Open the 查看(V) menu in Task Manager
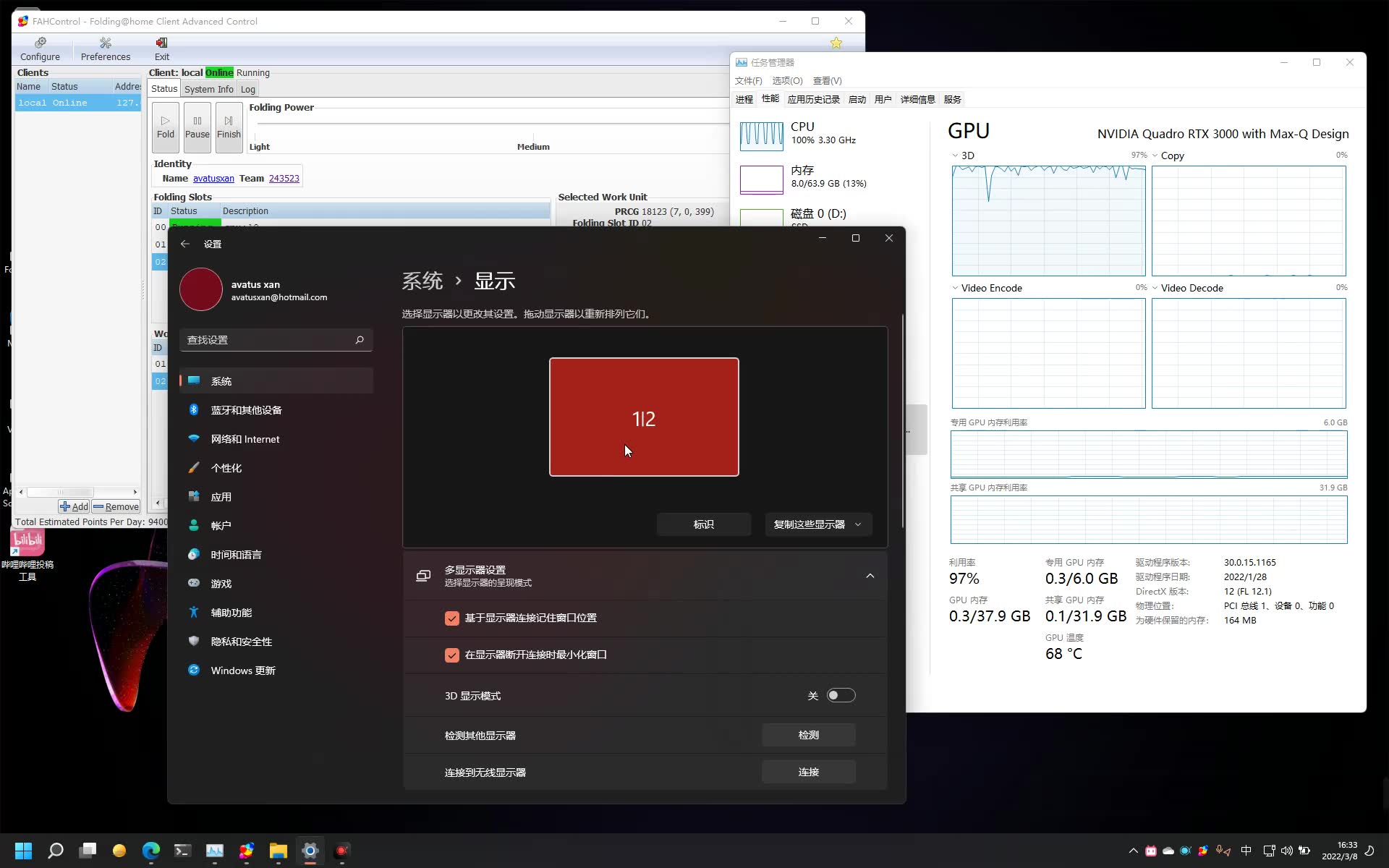Image resolution: width=1389 pixels, height=868 pixels. coord(826,81)
